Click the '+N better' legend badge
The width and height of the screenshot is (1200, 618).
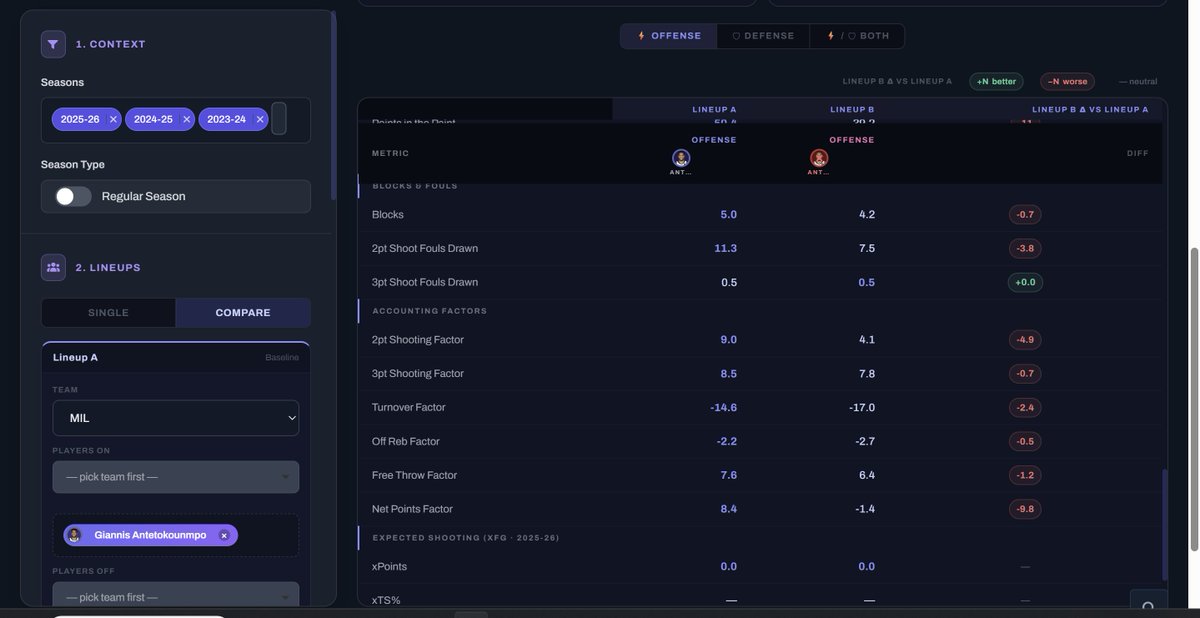[x=996, y=81]
